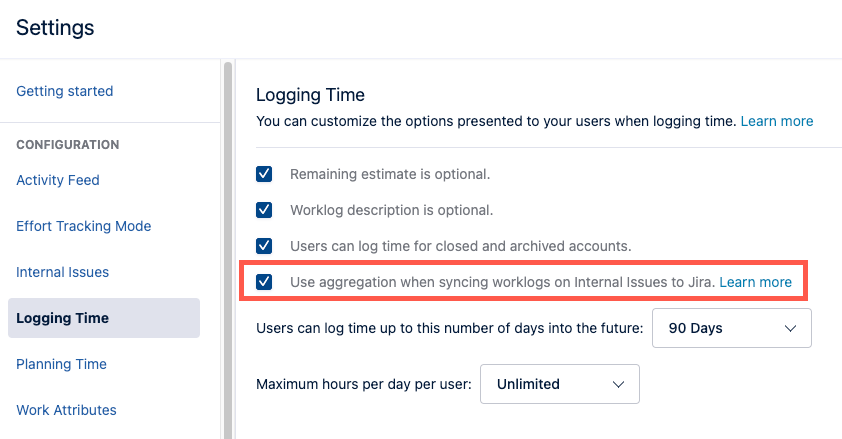Viewport: 842px width, 439px height.
Task: Select the Logging Time sidebar item
Action: pyautogui.click(x=63, y=318)
